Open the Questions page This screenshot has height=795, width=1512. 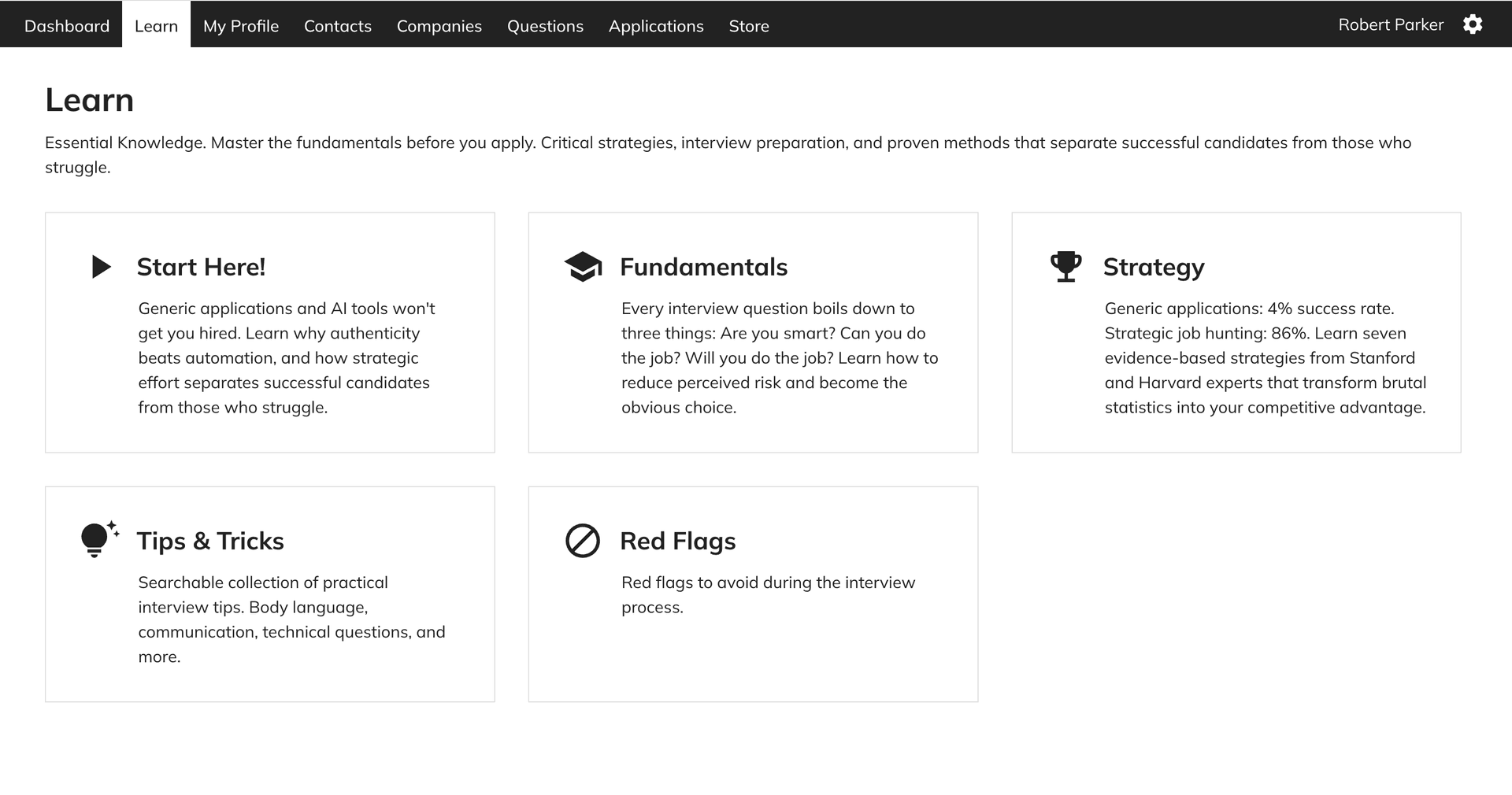[x=545, y=26]
